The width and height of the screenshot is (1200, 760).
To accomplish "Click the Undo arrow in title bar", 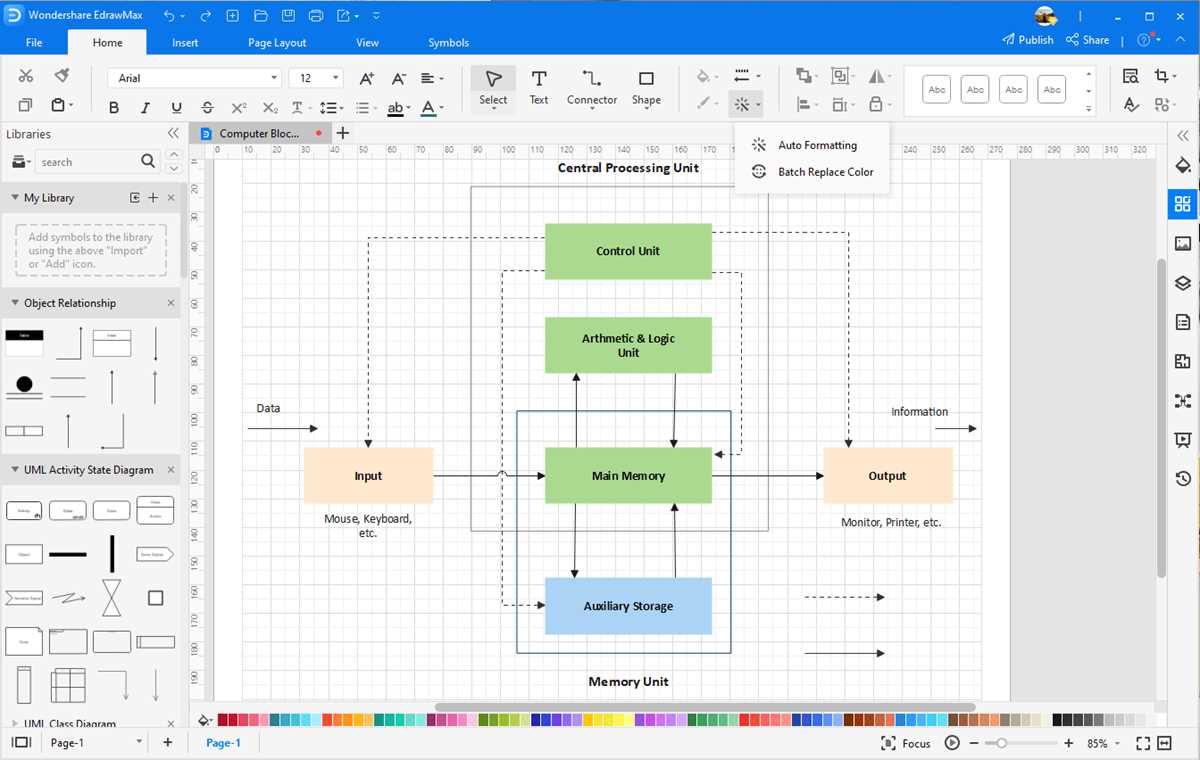I will tap(168, 16).
